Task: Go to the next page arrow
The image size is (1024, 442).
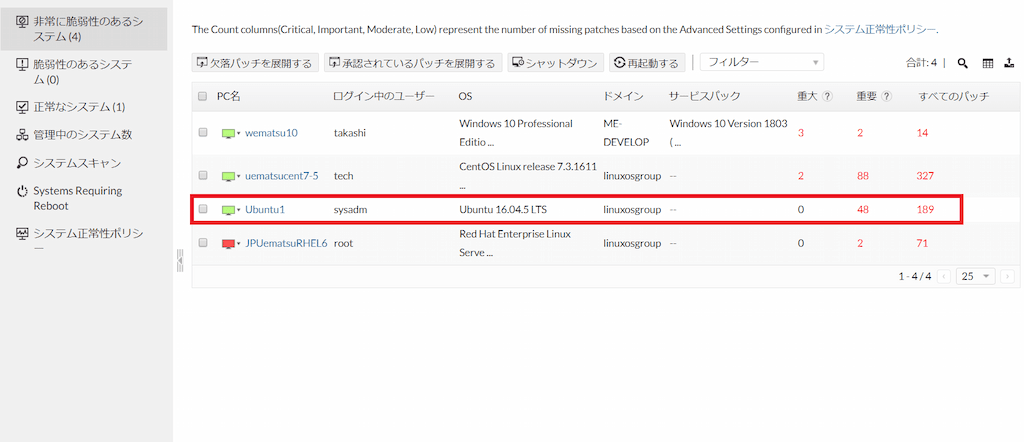Action: coord(1007,276)
